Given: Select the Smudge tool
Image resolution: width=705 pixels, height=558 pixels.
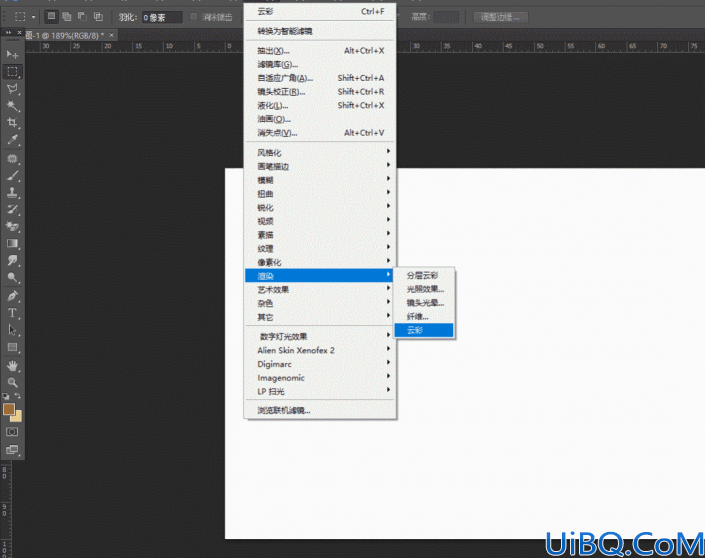Looking at the screenshot, I should point(12,260).
